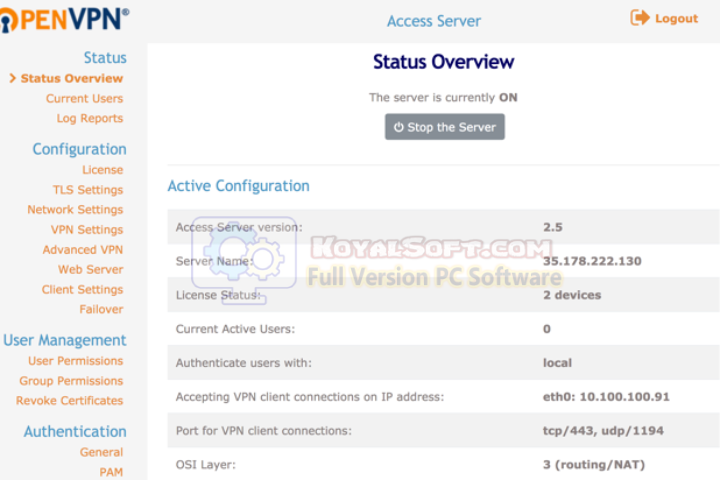Click the Logout link
The width and height of the screenshot is (720, 480).
(676, 18)
